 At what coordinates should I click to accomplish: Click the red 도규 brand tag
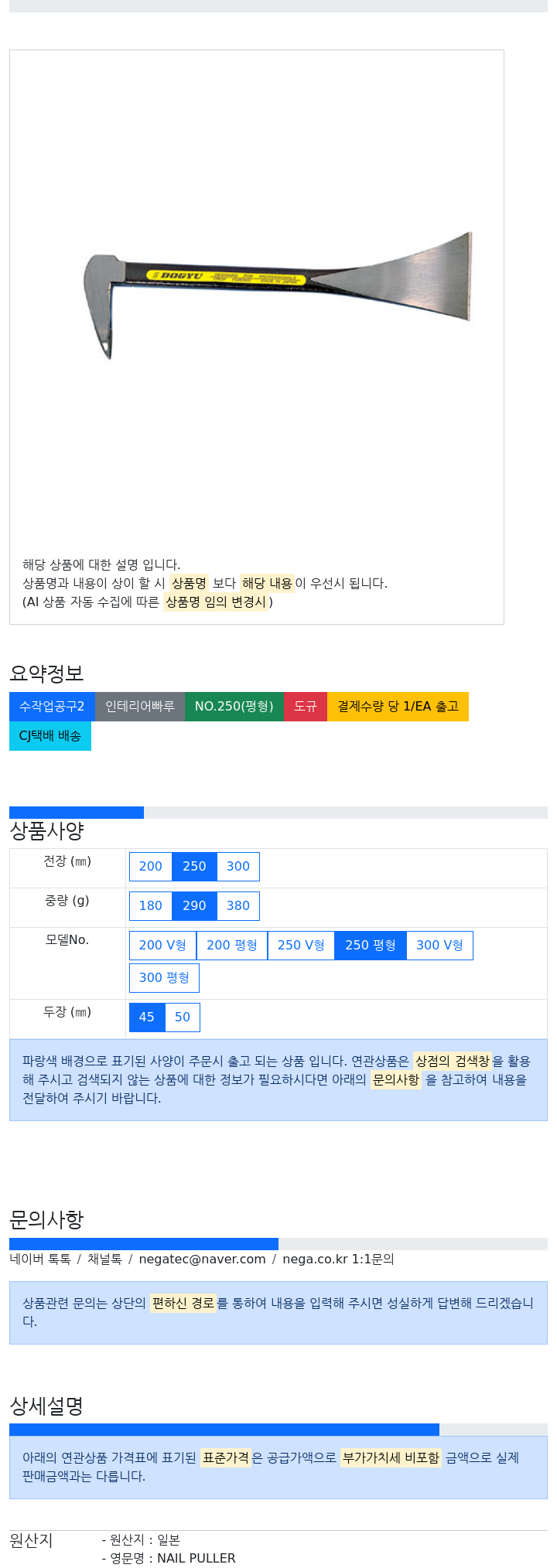tap(306, 707)
